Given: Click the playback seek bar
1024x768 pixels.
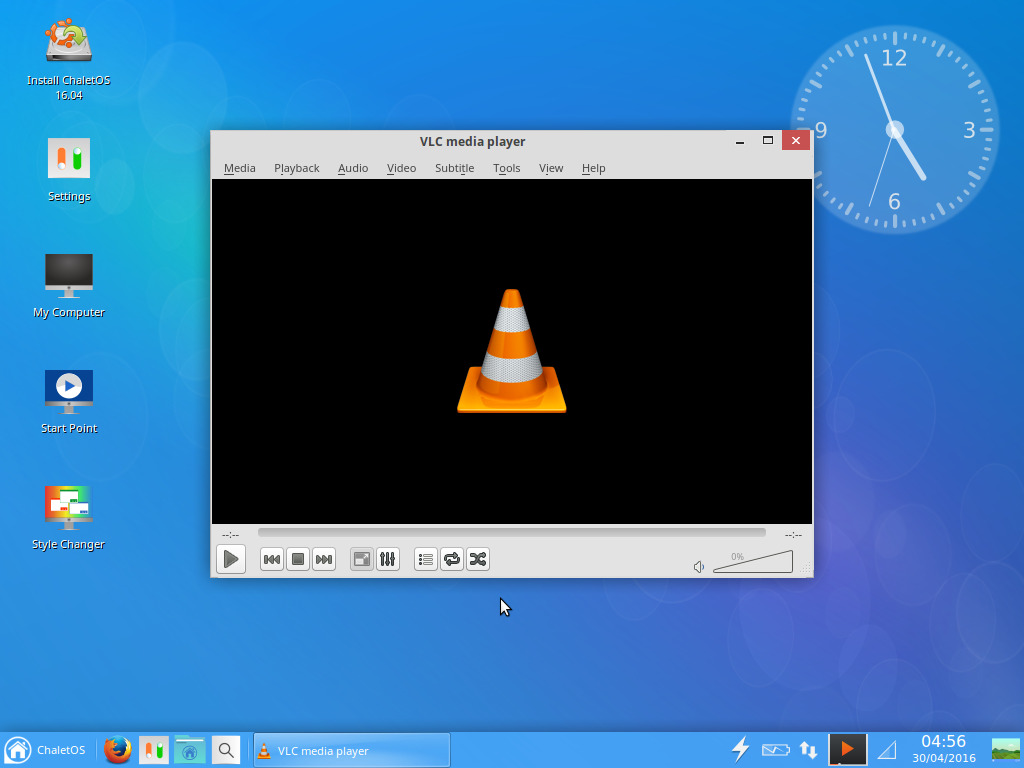Looking at the screenshot, I should 511,533.
